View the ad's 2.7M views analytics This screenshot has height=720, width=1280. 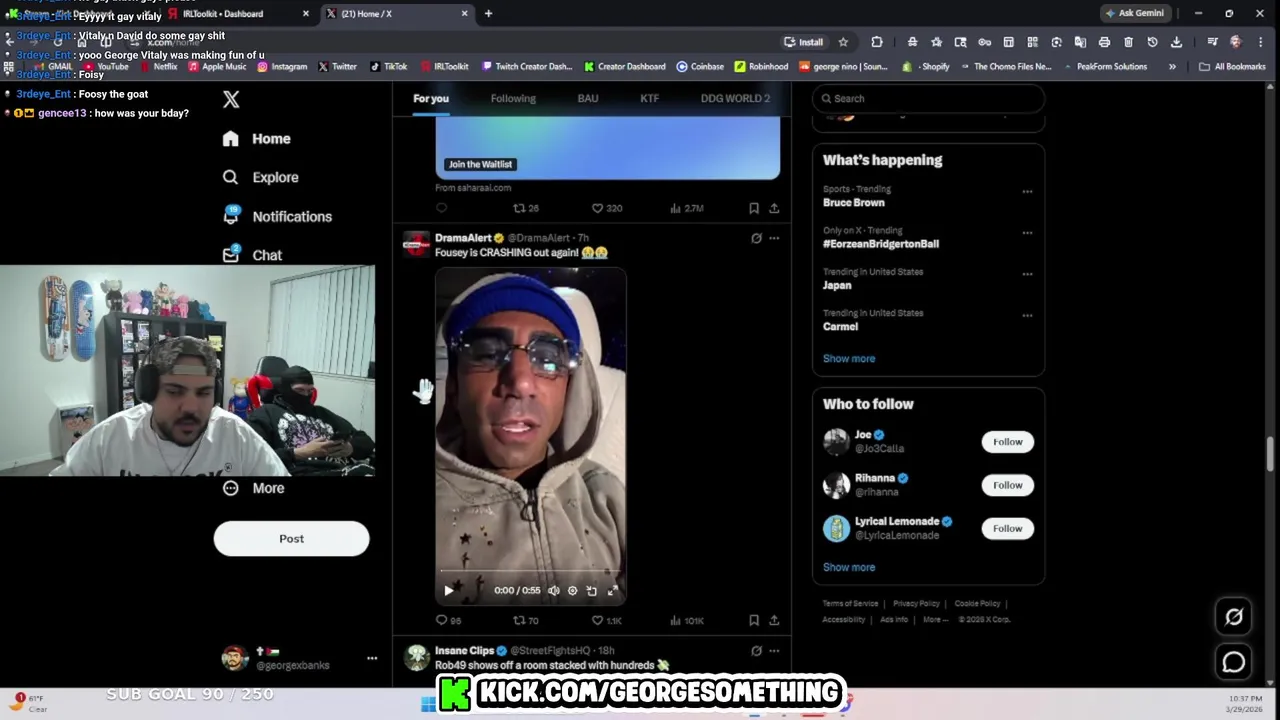[x=687, y=208]
